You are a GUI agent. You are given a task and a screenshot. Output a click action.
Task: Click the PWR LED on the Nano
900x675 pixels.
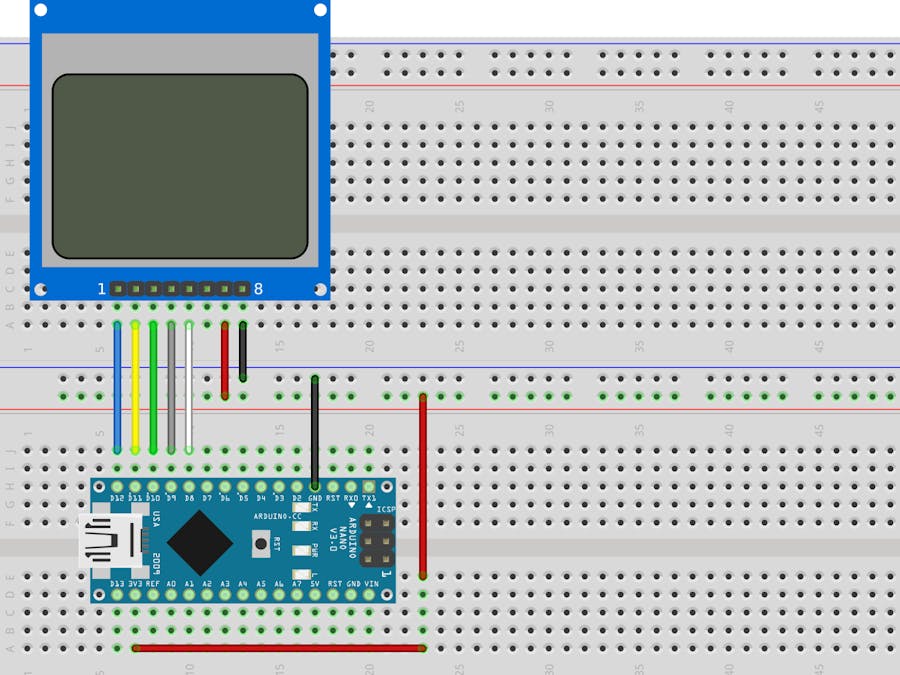[301, 550]
